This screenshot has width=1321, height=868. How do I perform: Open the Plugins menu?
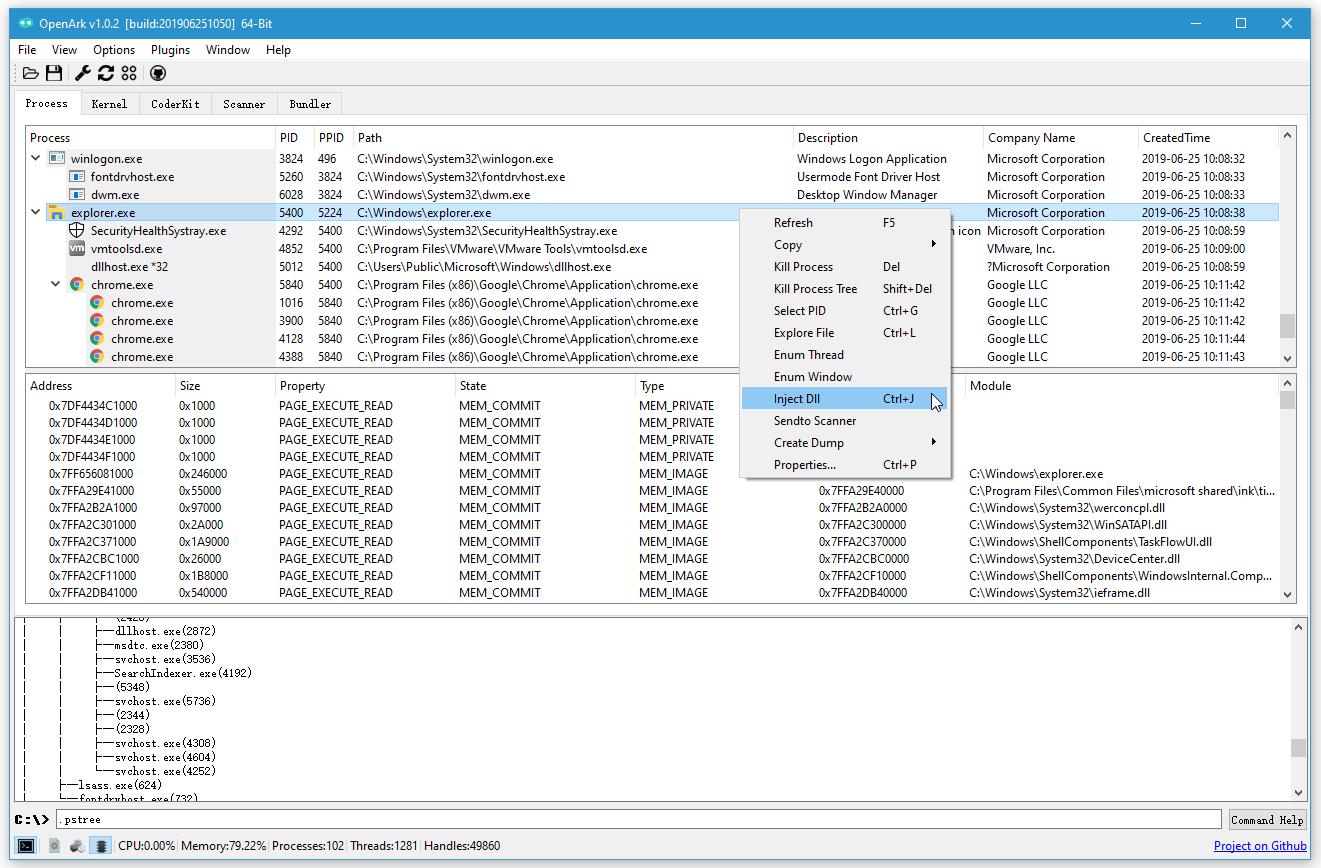pos(171,49)
